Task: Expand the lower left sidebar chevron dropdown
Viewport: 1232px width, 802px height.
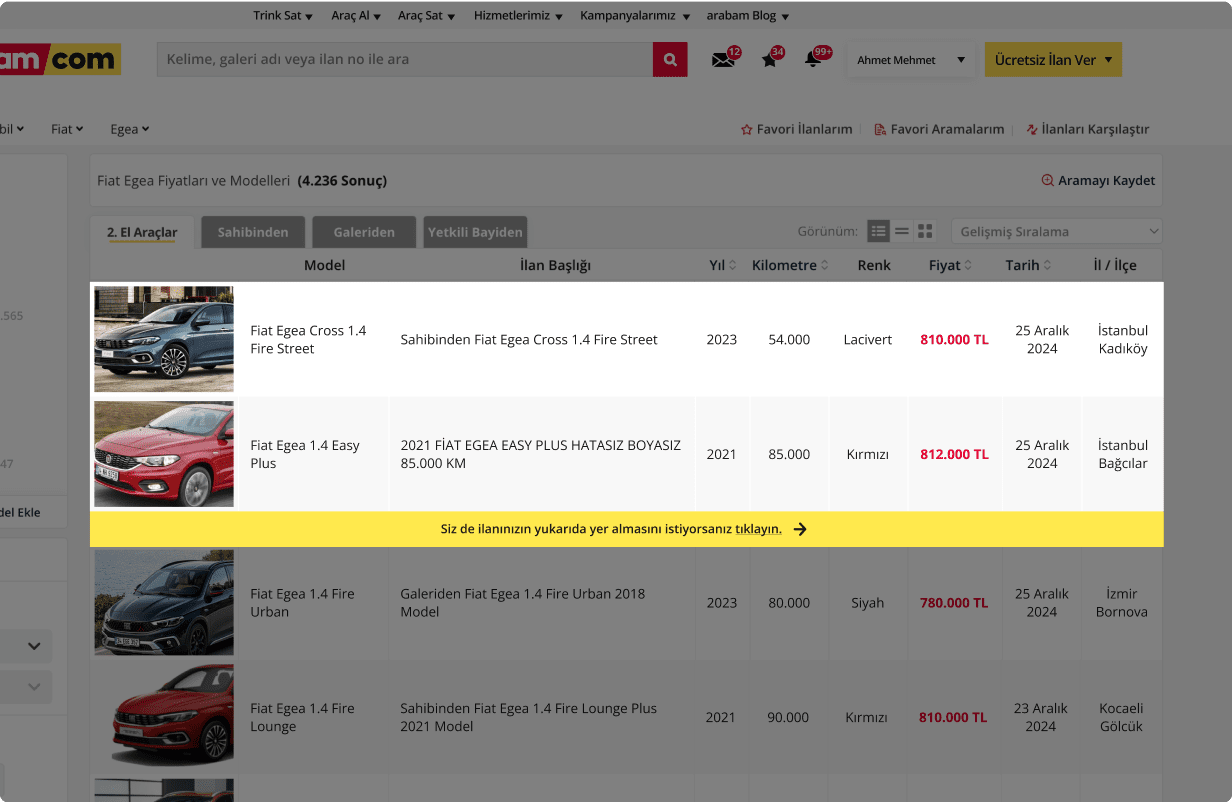Action: click(33, 686)
